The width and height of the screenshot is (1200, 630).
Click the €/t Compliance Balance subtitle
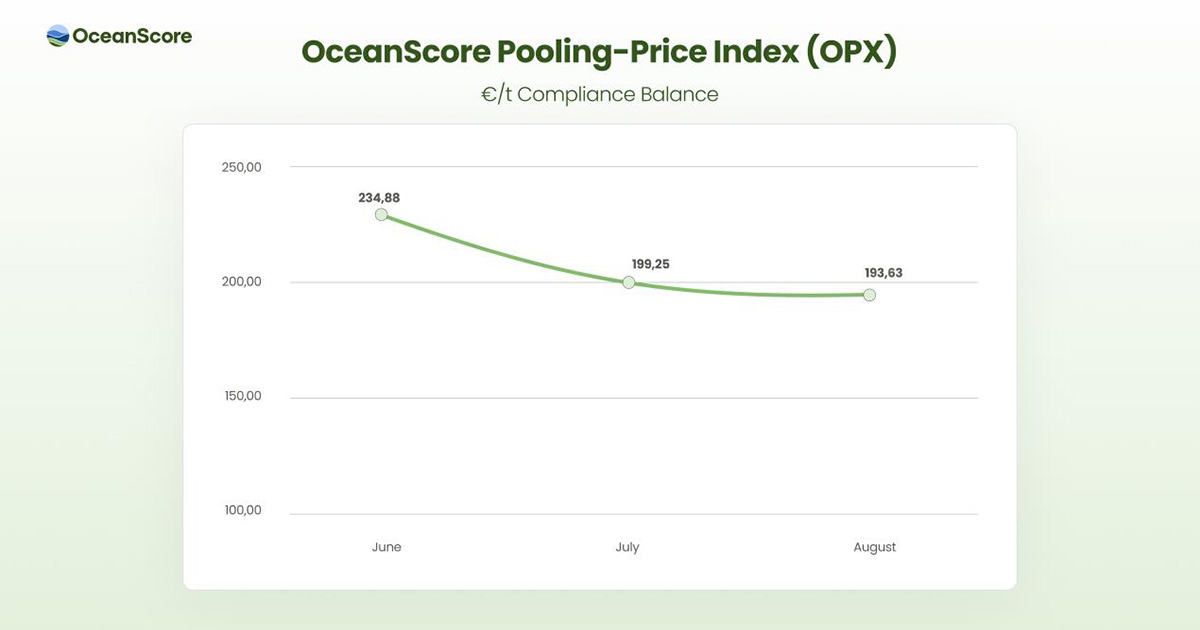[599, 95]
